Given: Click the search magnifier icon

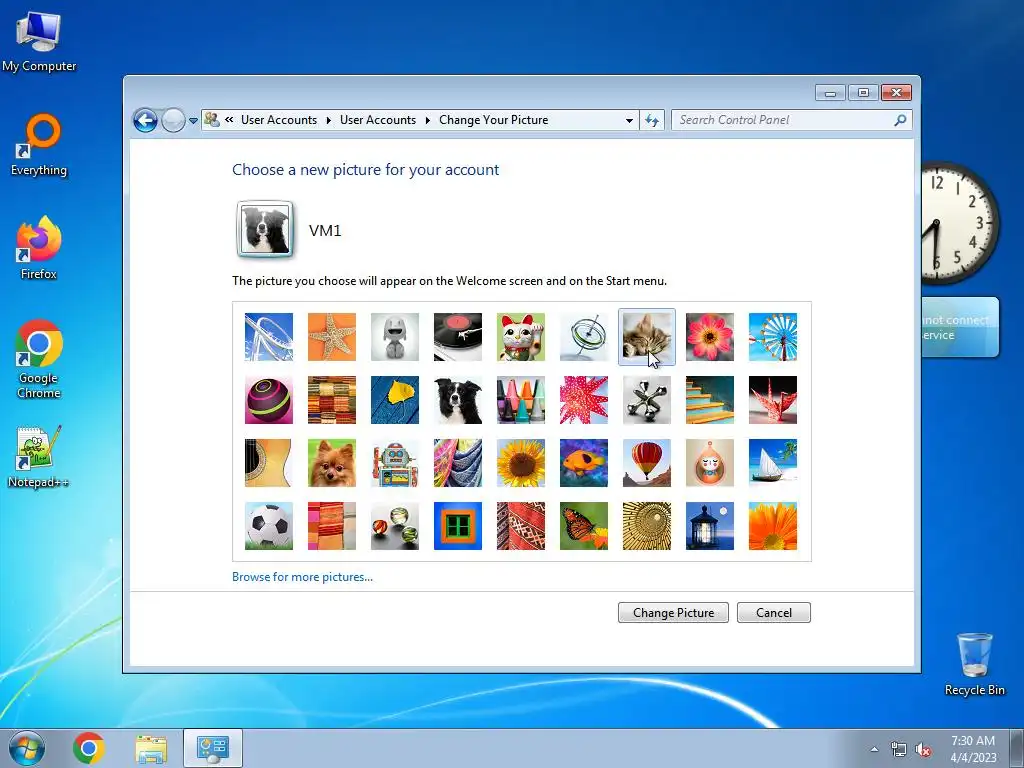Looking at the screenshot, I should (x=901, y=120).
